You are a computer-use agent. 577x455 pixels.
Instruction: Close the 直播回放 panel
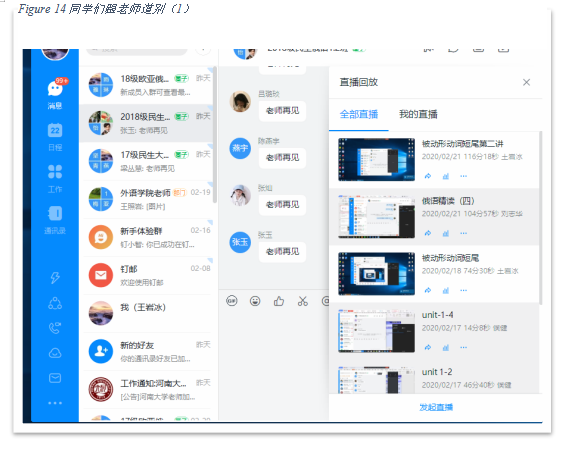pos(527,82)
